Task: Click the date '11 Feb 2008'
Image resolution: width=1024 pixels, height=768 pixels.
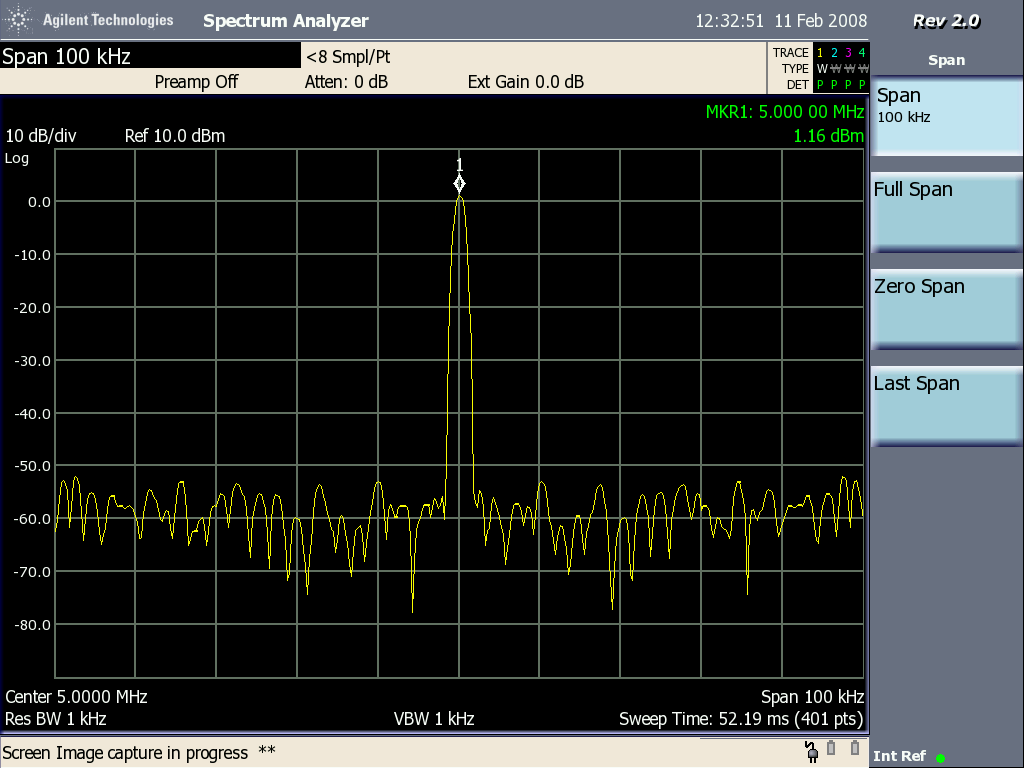Action: click(x=821, y=21)
